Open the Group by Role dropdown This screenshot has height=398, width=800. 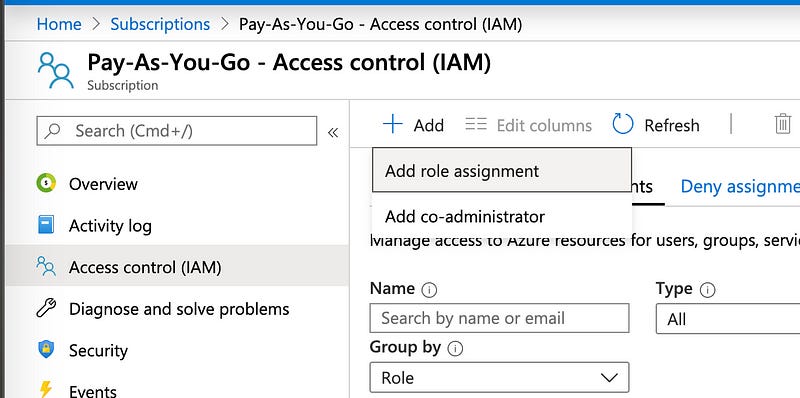coord(499,378)
